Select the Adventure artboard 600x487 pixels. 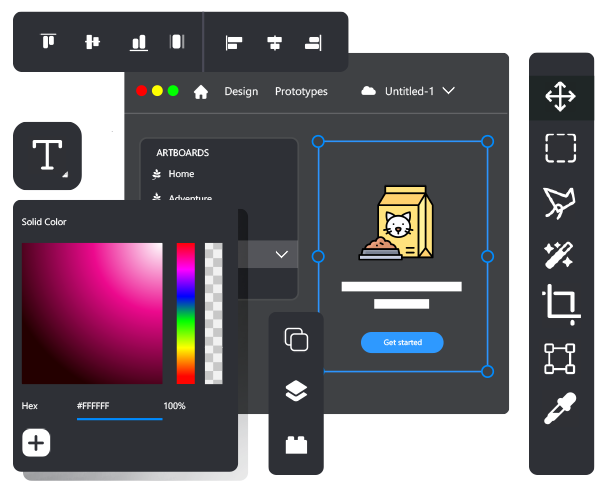[x=190, y=198]
